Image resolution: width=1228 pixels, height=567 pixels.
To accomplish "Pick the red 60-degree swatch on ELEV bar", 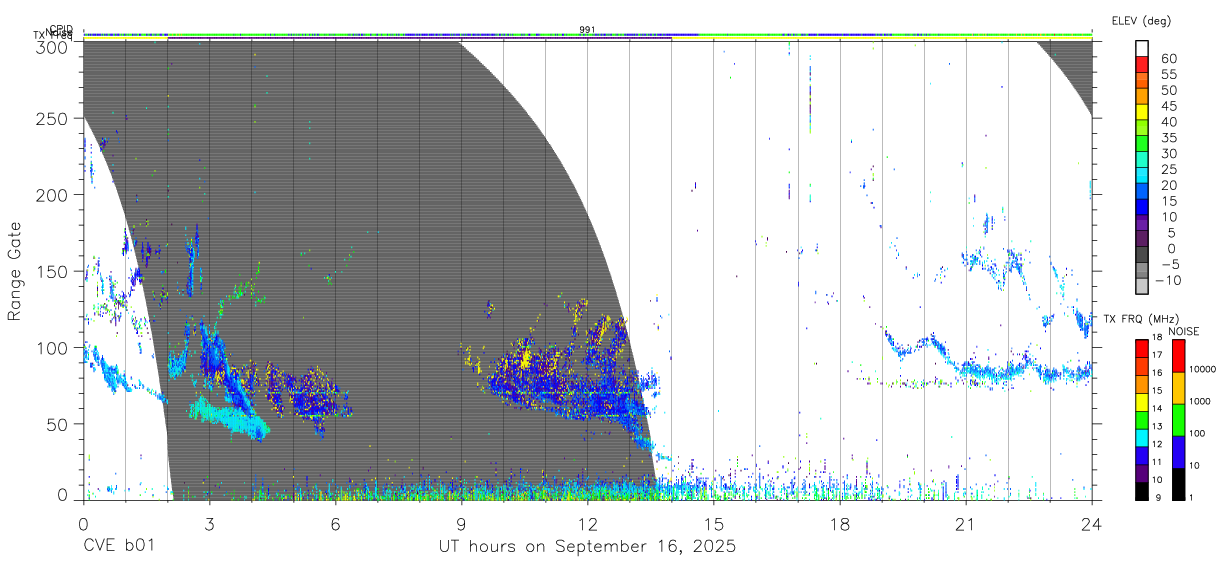I will click(x=1142, y=64).
